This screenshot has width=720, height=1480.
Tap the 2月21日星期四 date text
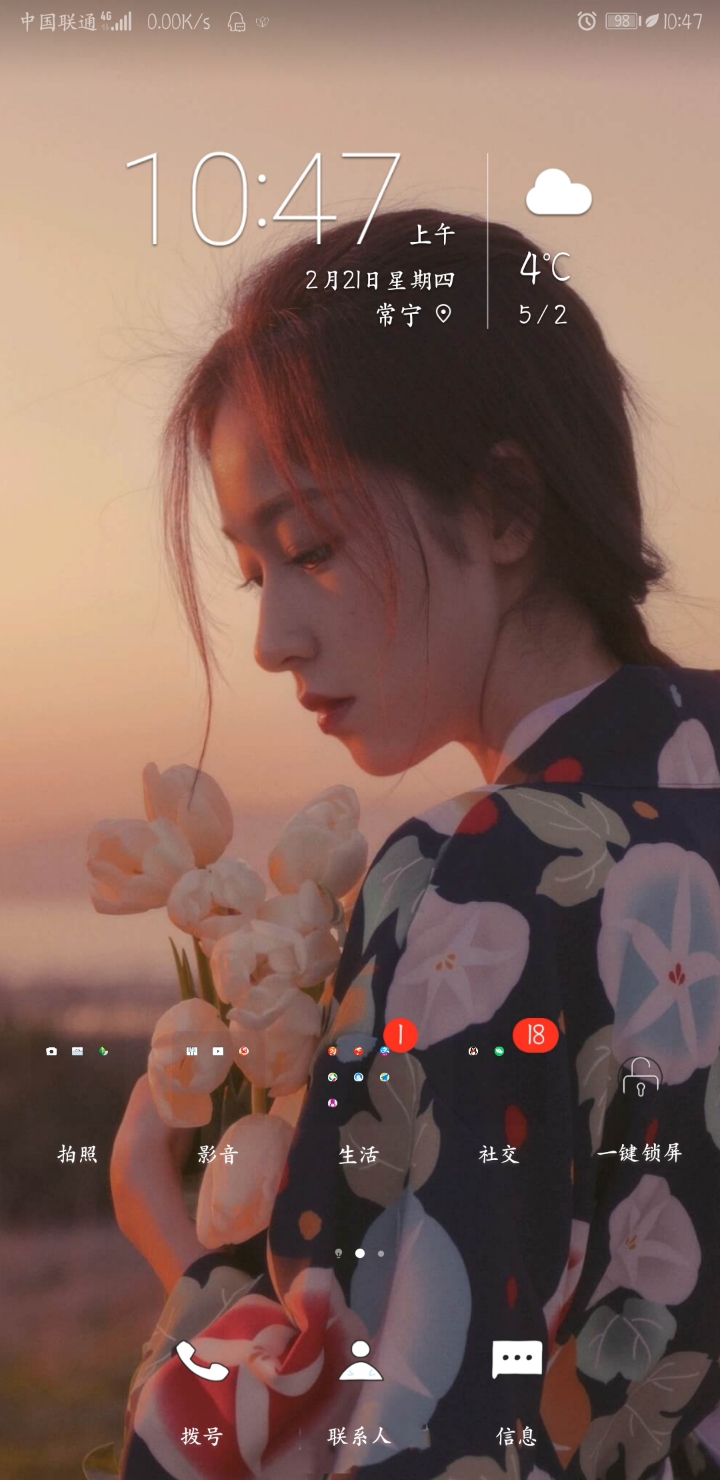379,280
